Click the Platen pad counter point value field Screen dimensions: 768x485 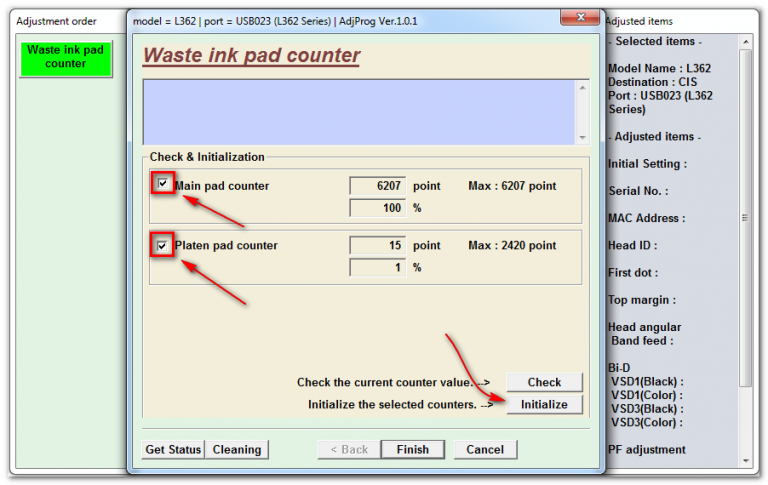point(377,245)
